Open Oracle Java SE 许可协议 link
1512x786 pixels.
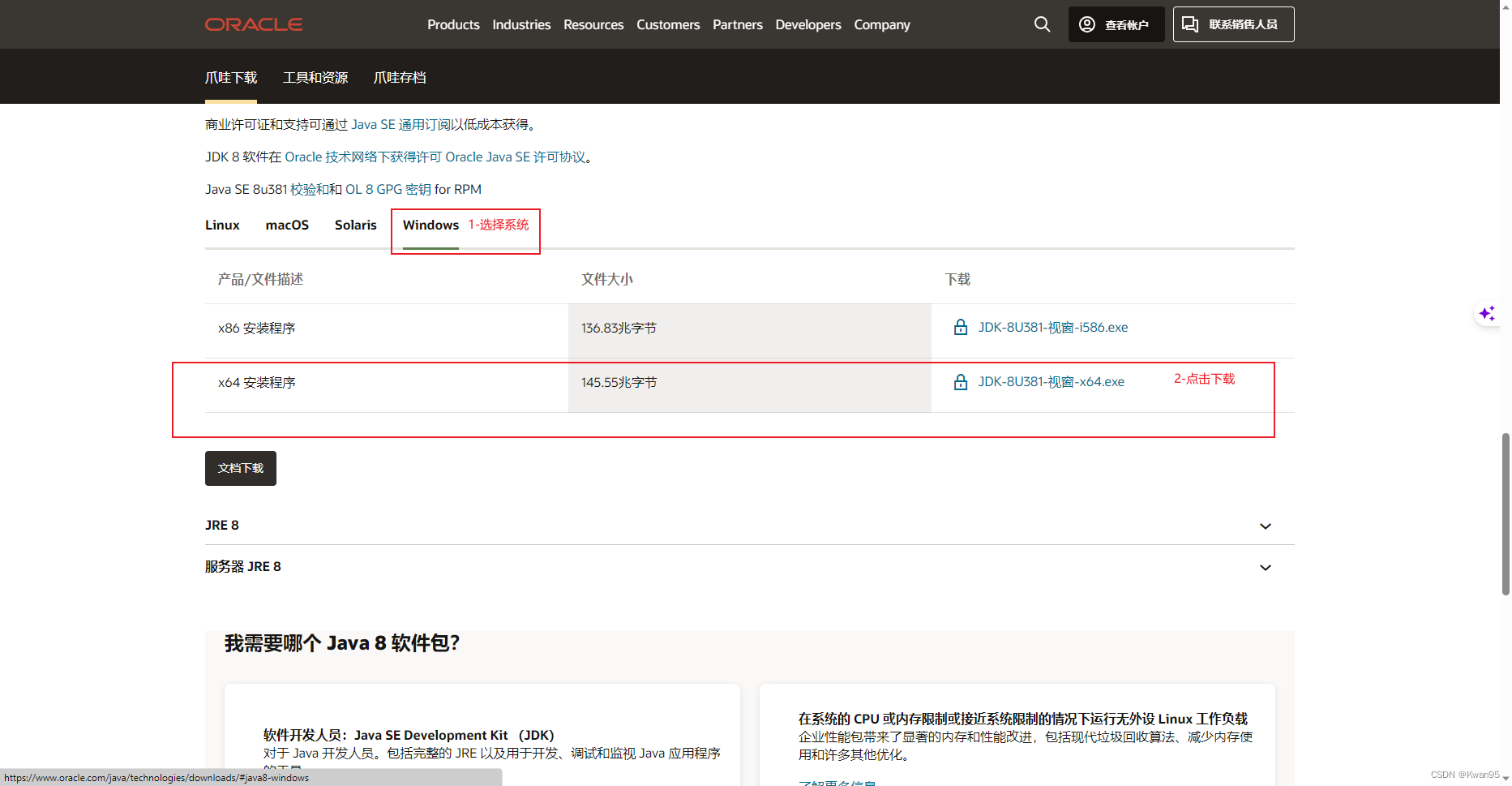pyautogui.click(x=515, y=157)
